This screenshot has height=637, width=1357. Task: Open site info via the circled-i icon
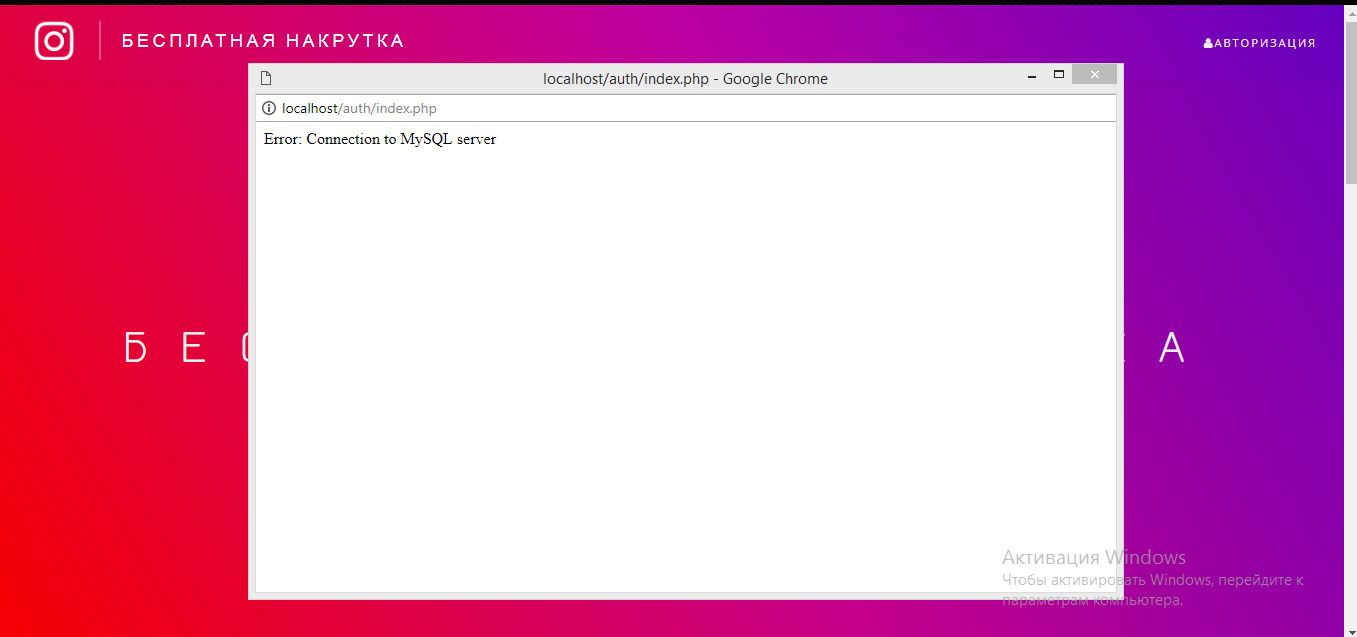click(268, 108)
